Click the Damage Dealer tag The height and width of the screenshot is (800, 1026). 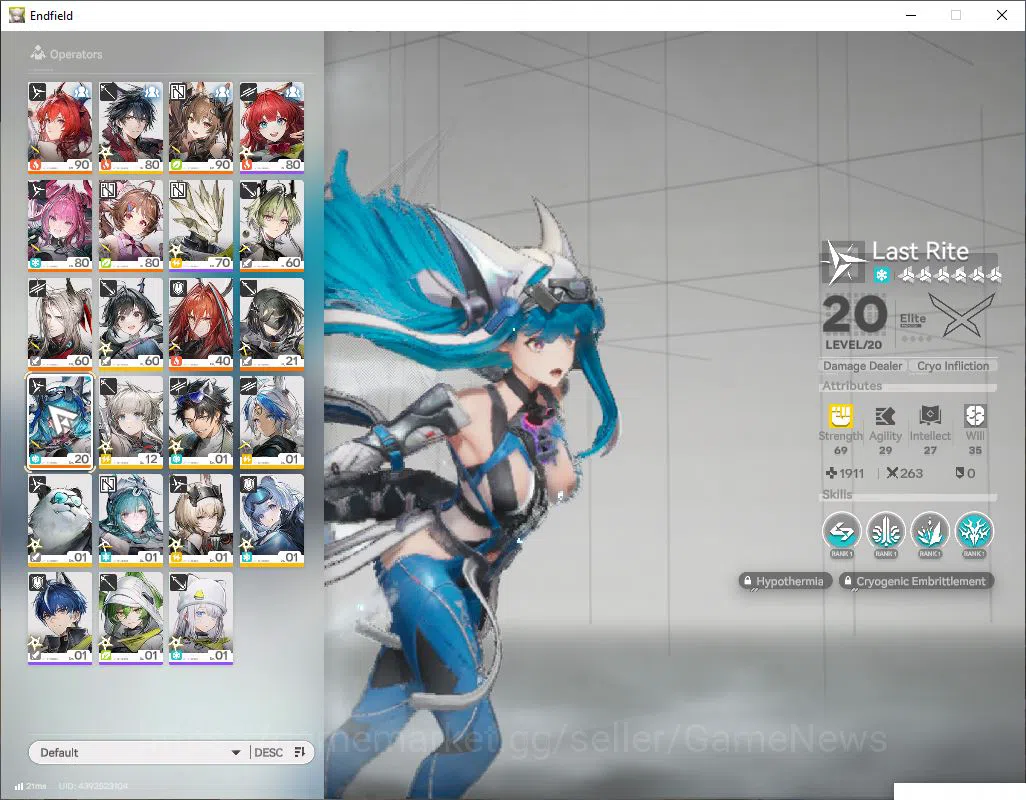tap(862, 366)
